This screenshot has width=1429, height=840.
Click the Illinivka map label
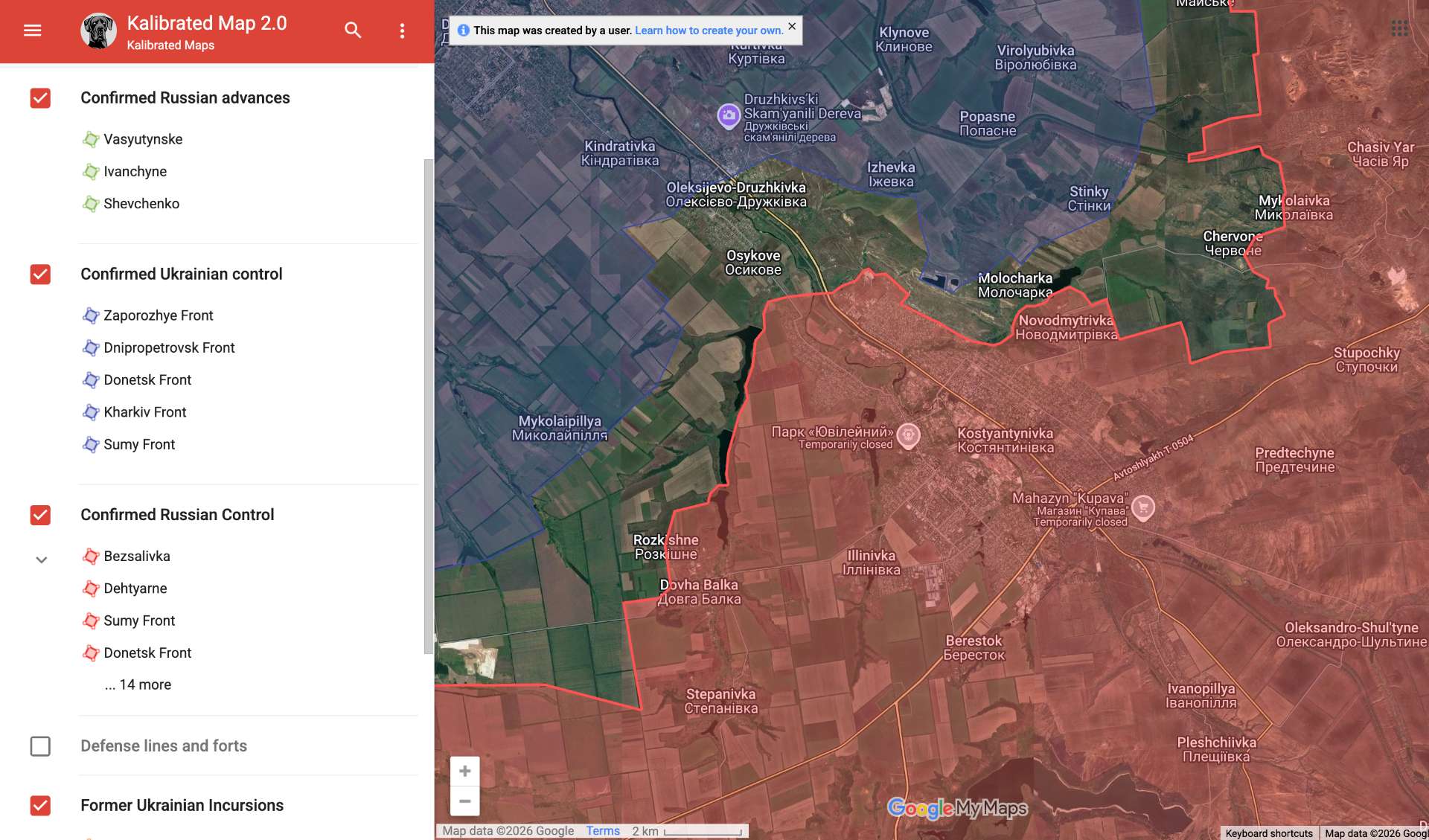(x=871, y=562)
